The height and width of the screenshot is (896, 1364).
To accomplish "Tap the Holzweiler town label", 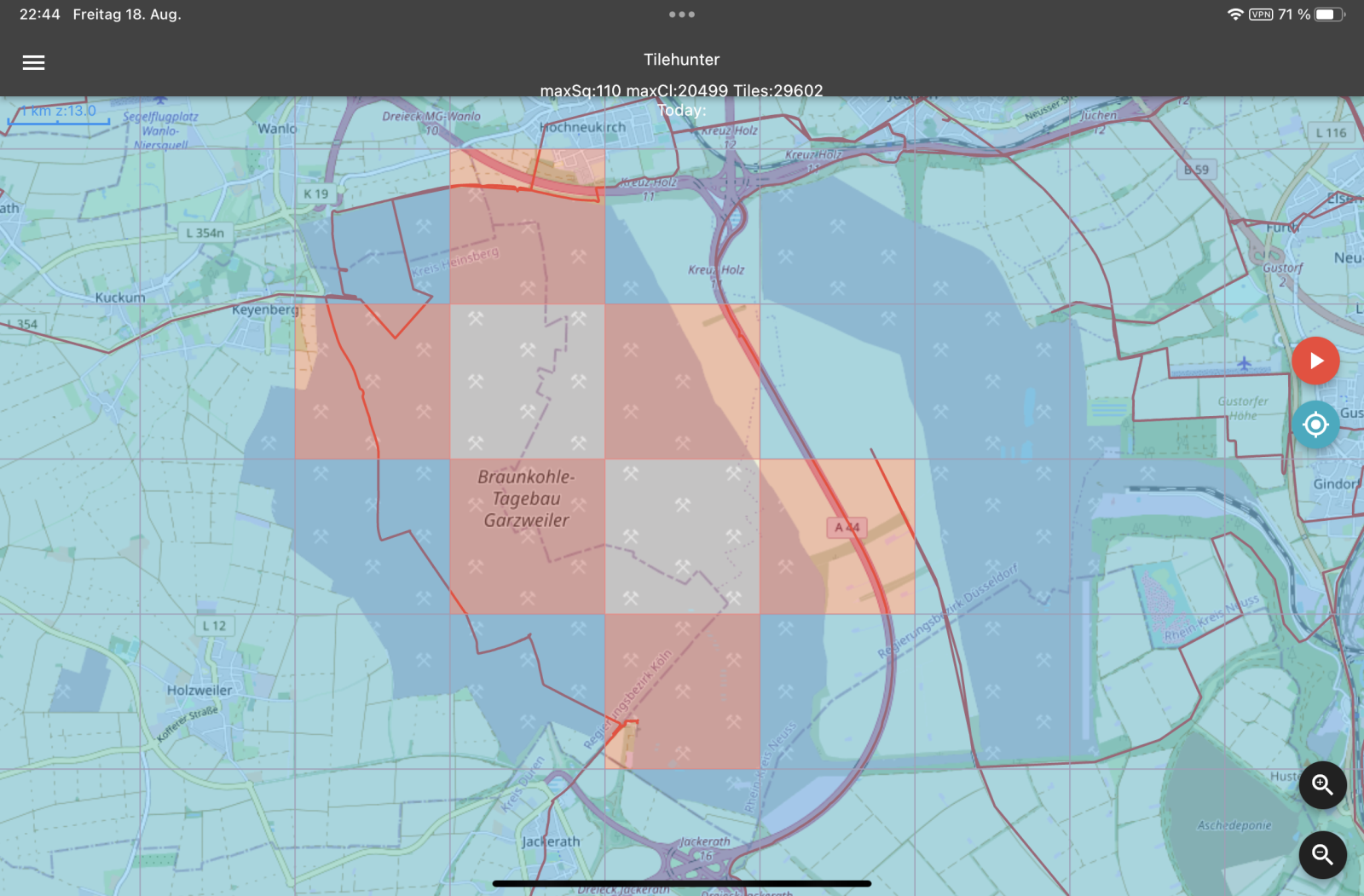I will pos(199,691).
